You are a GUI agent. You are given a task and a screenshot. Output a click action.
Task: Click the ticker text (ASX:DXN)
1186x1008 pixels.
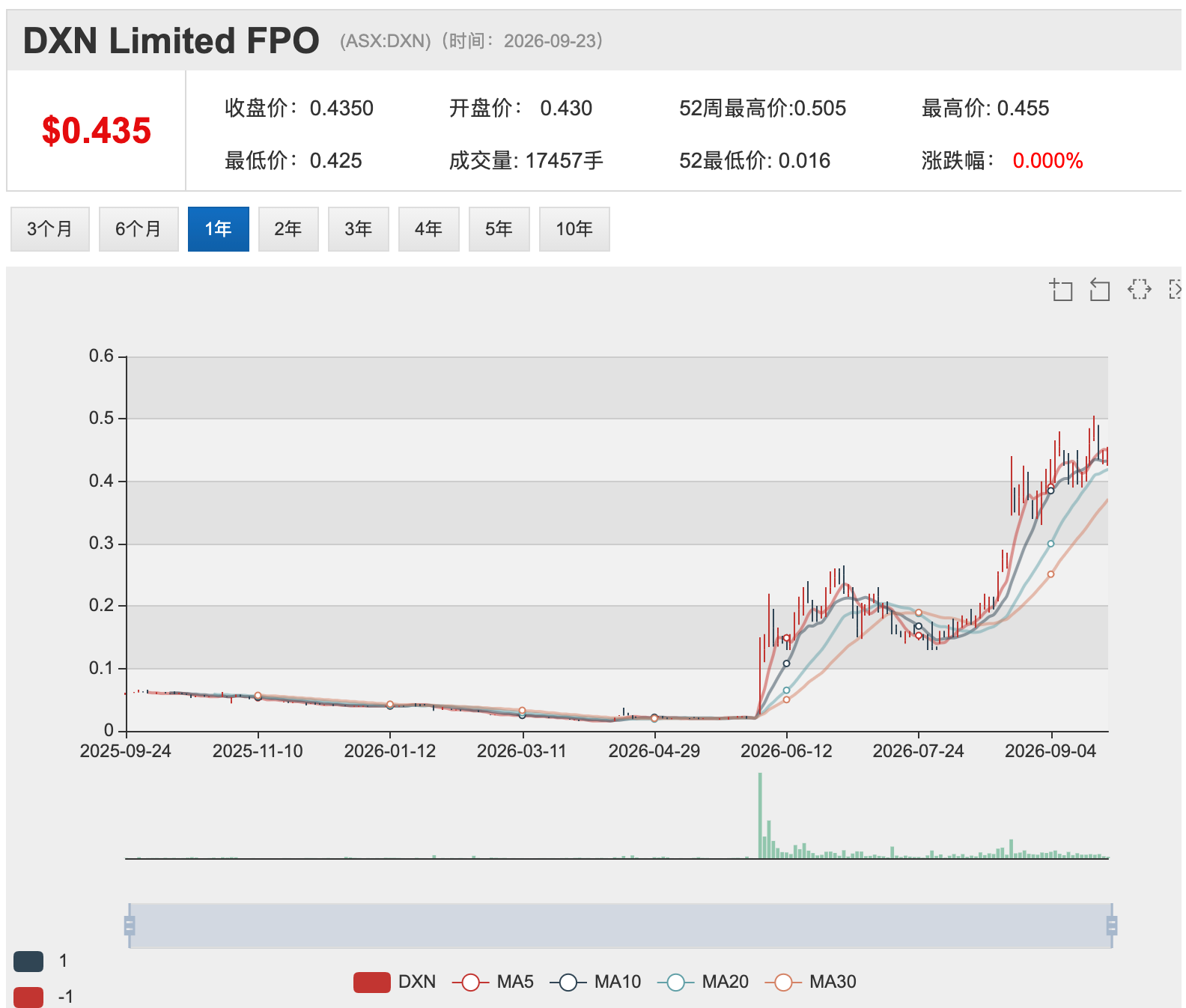[386, 41]
